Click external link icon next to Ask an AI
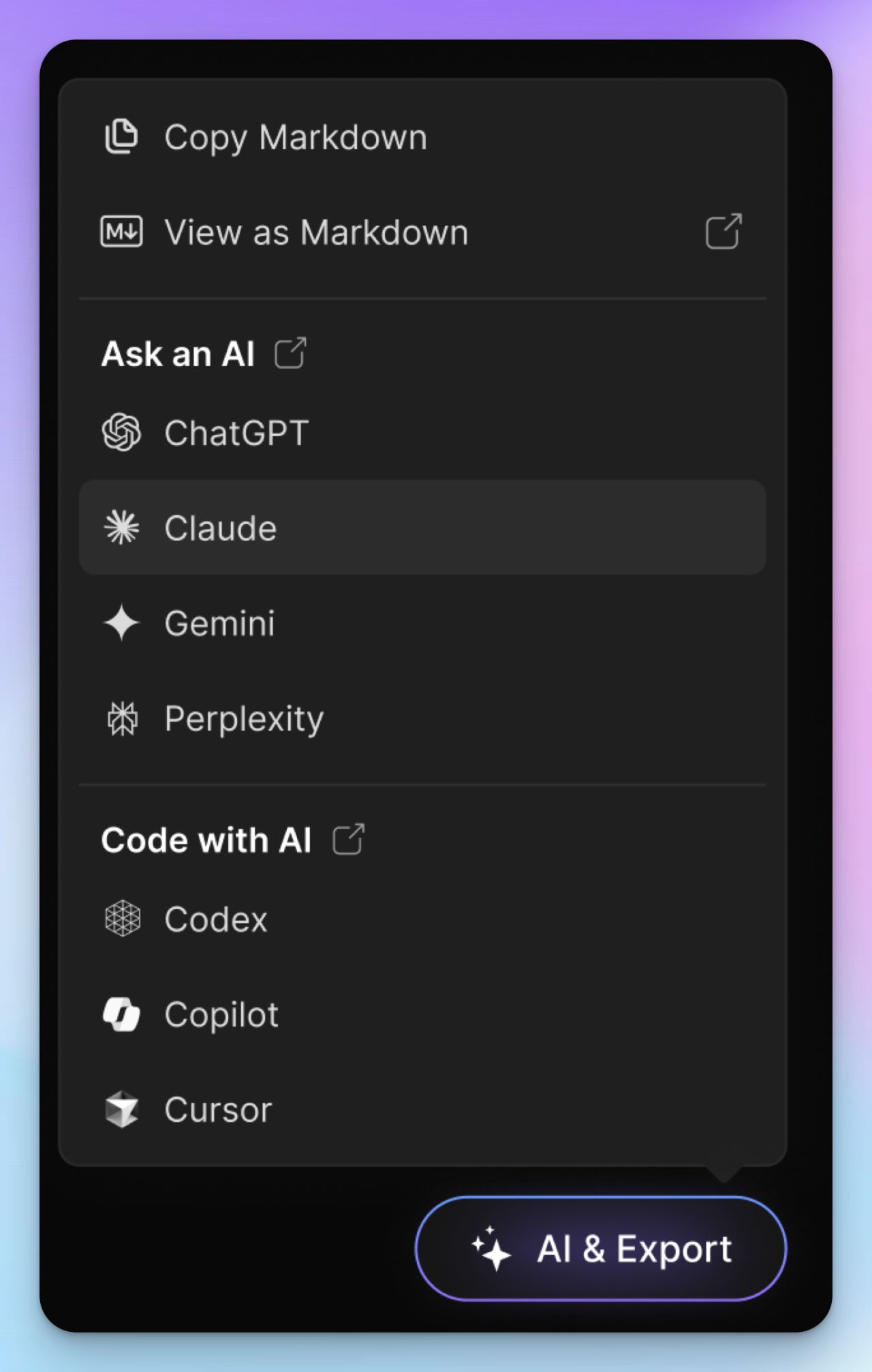The width and height of the screenshot is (872, 1372). tap(290, 353)
